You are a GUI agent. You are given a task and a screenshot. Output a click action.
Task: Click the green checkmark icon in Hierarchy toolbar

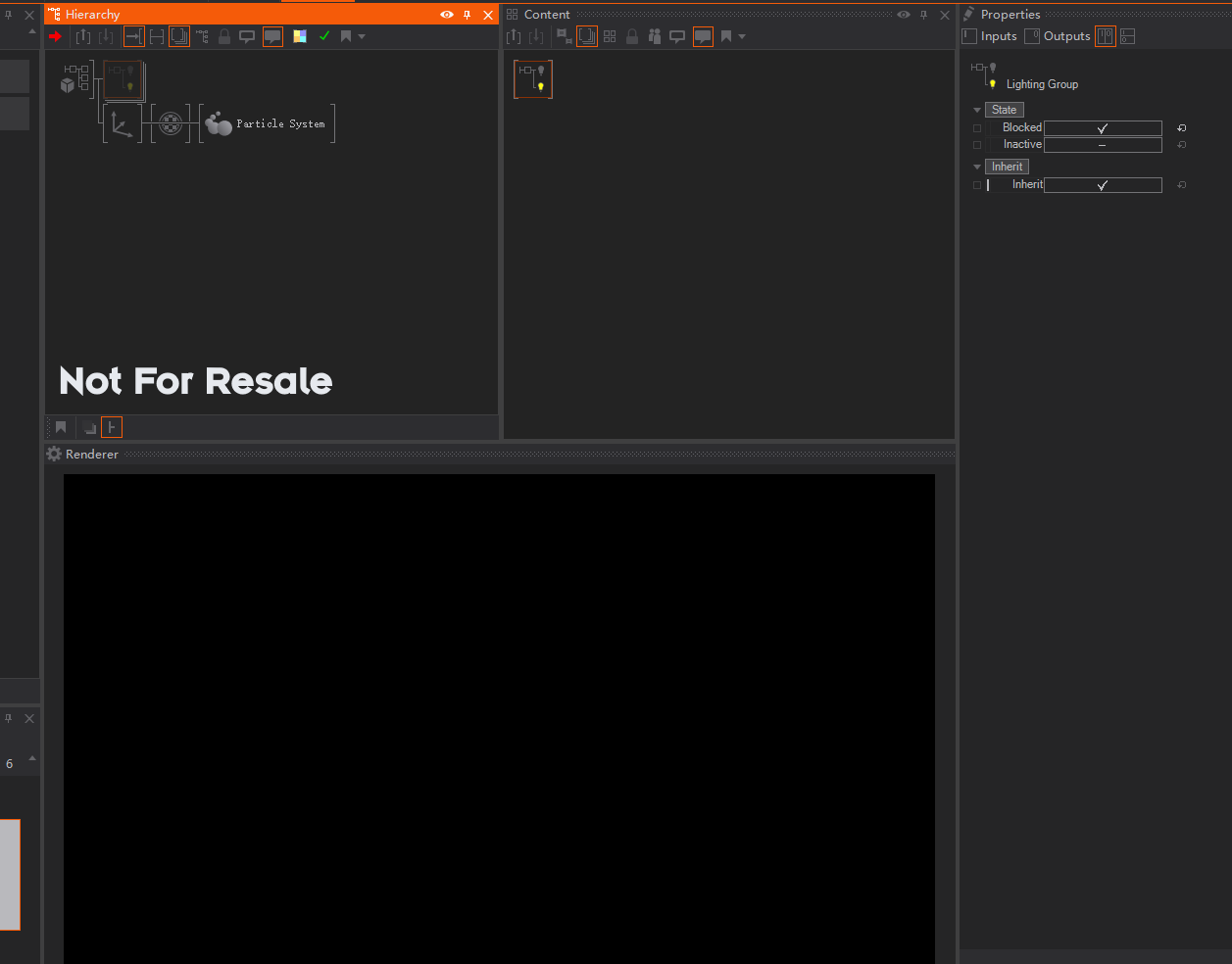[324, 36]
